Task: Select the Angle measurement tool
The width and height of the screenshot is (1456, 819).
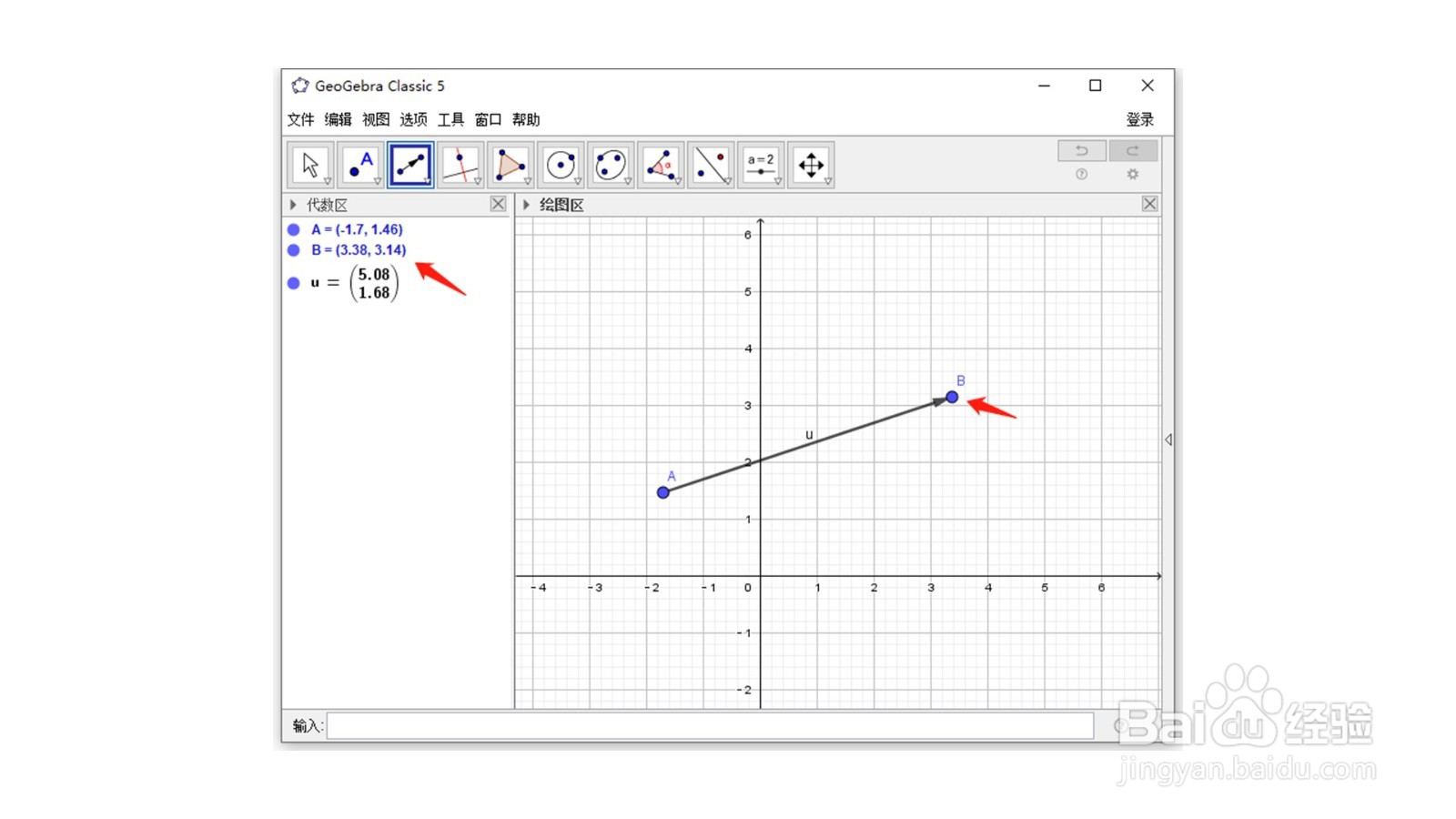Action: (x=661, y=165)
